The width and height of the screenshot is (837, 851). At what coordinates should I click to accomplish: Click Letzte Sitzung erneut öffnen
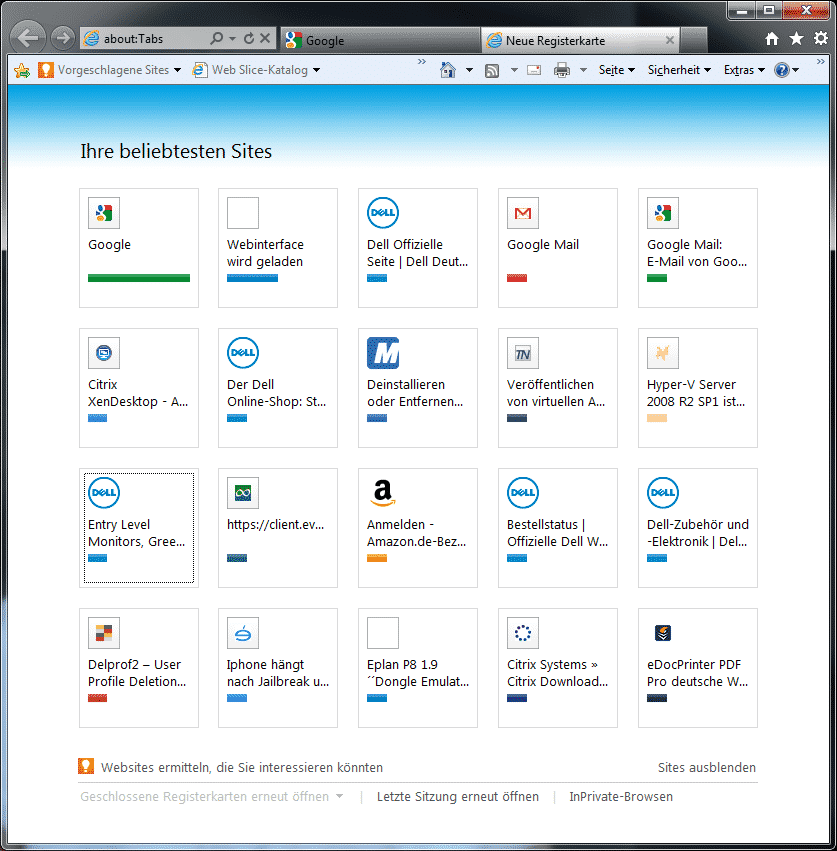[x=458, y=796]
